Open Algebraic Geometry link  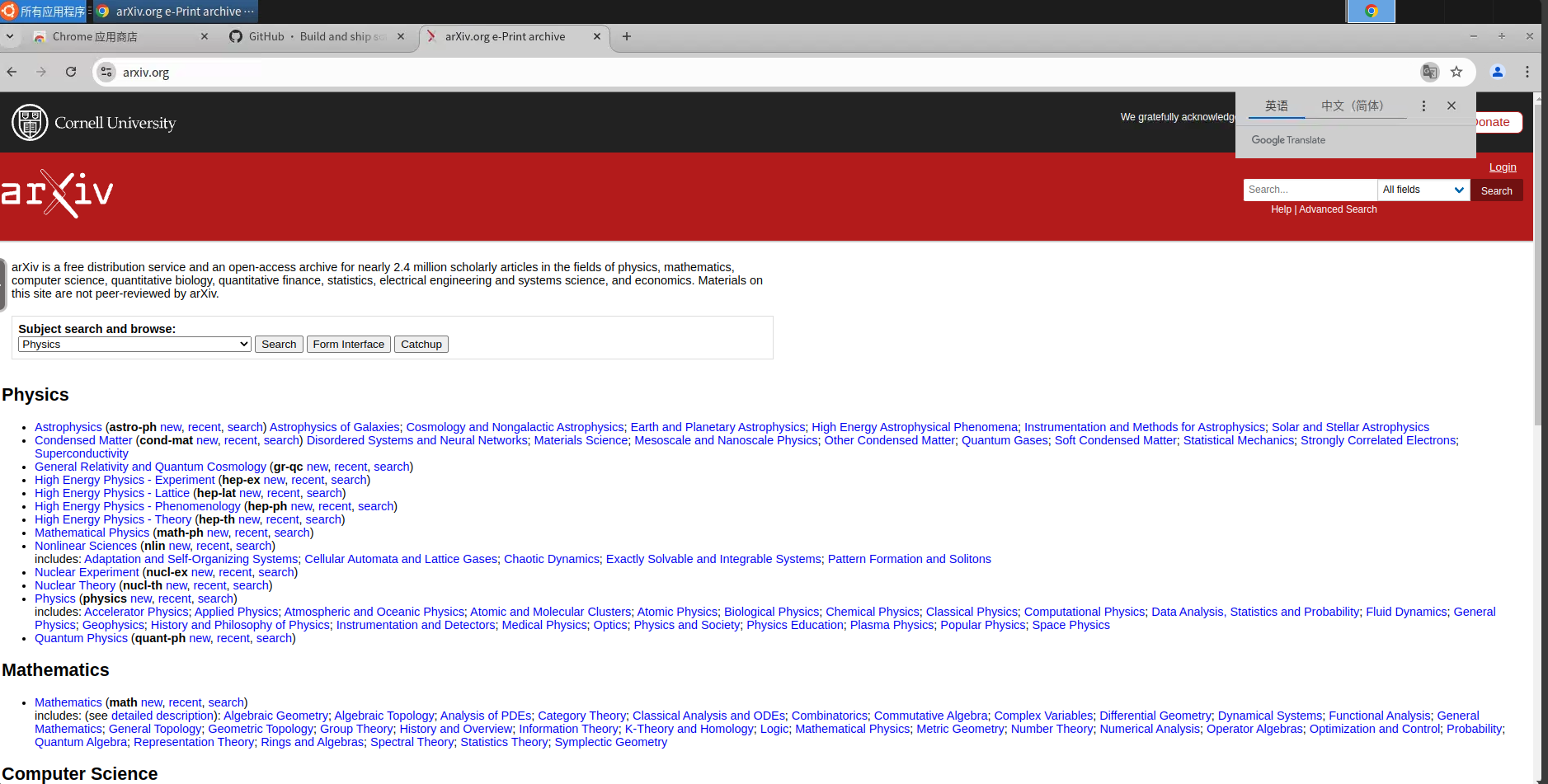tap(275, 716)
